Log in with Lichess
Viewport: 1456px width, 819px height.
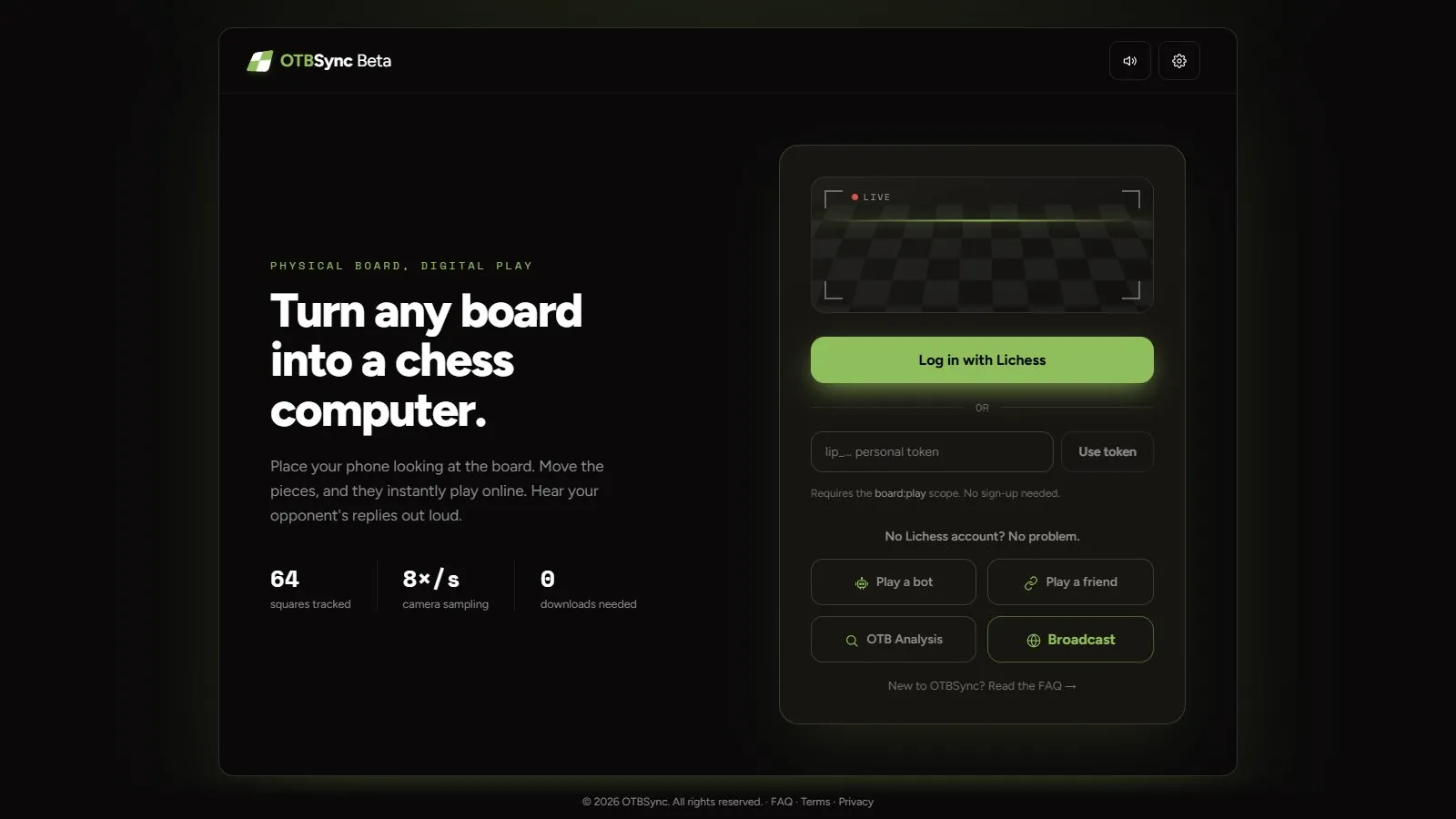click(x=982, y=360)
